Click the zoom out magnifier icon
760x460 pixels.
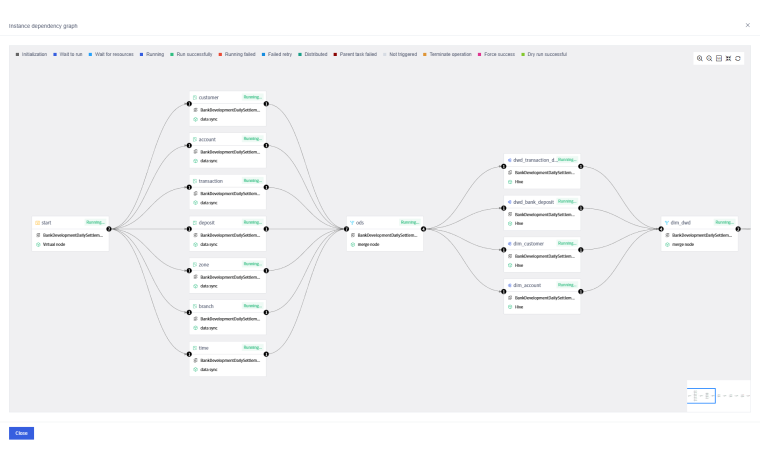click(709, 58)
